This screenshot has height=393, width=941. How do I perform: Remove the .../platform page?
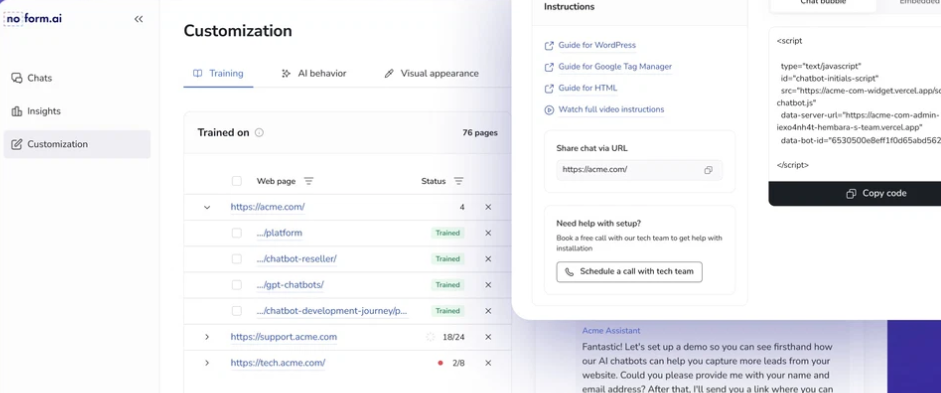click(488, 233)
